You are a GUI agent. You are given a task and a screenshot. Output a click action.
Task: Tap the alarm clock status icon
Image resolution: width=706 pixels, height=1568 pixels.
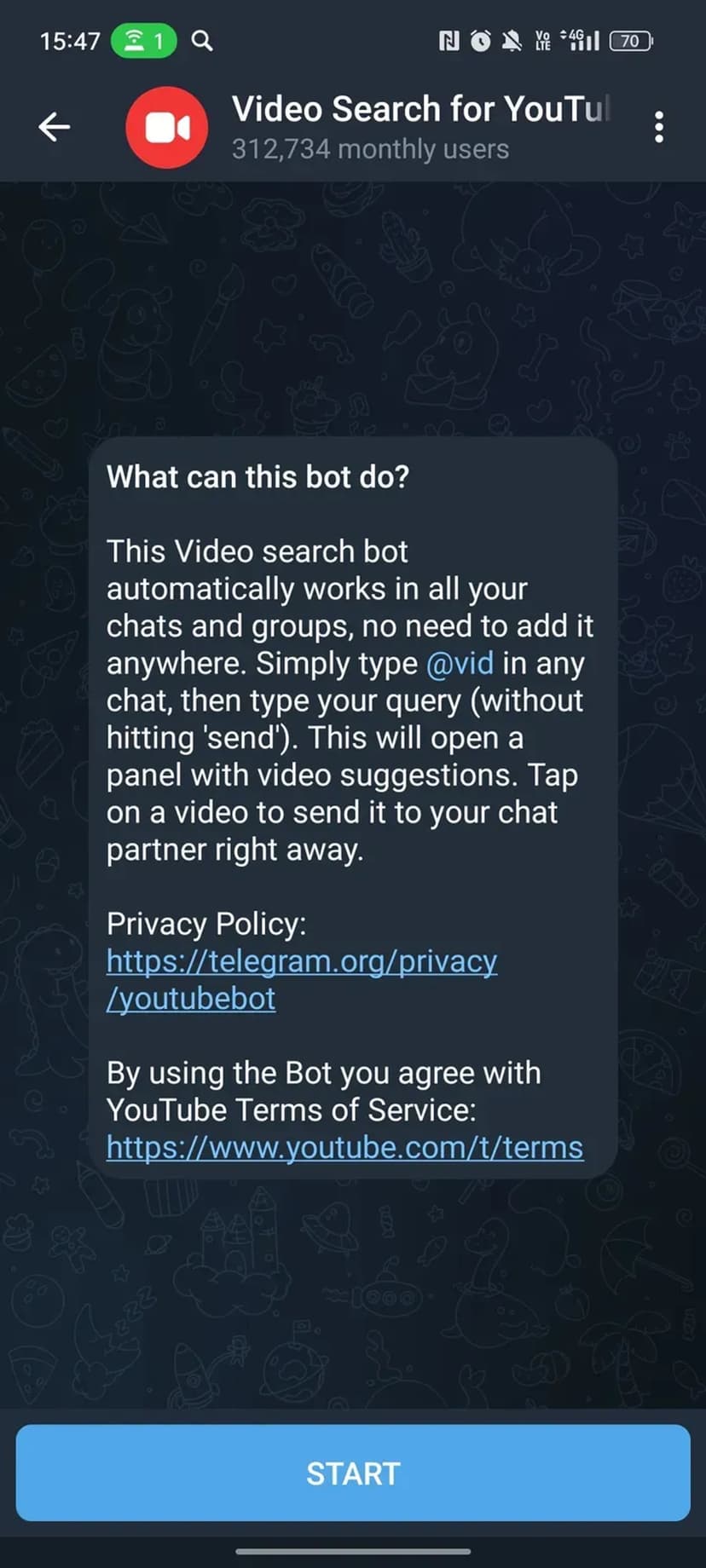(x=481, y=40)
